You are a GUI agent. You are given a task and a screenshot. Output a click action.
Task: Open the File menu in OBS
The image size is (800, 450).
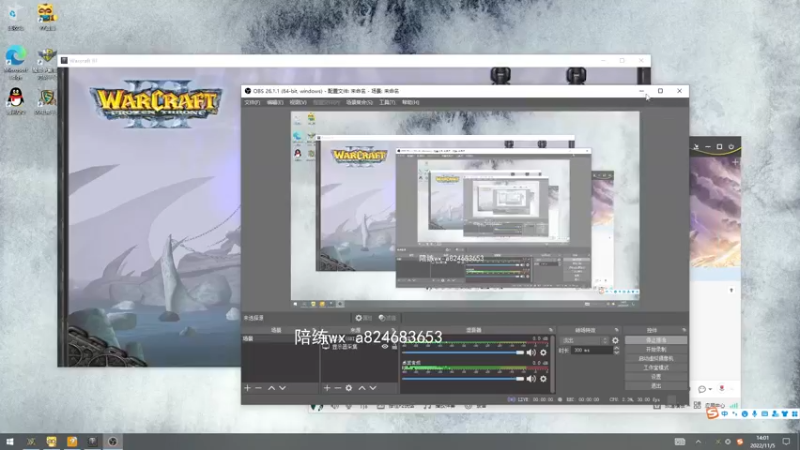[252, 103]
